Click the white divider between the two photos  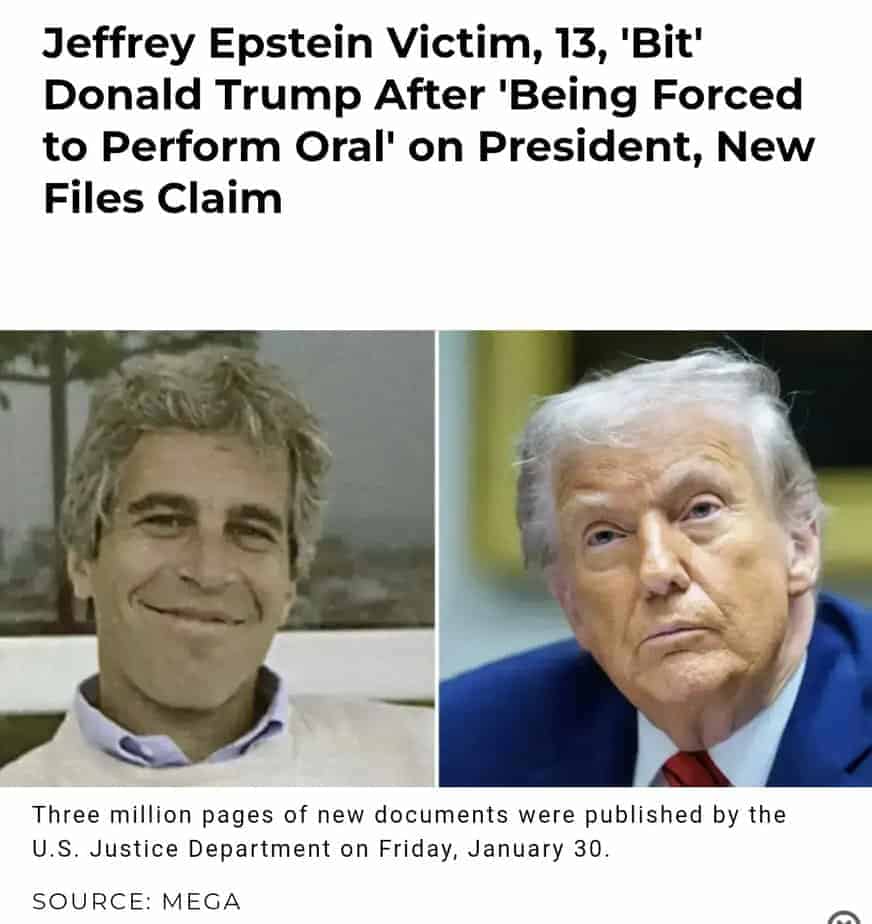coord(437,559)
